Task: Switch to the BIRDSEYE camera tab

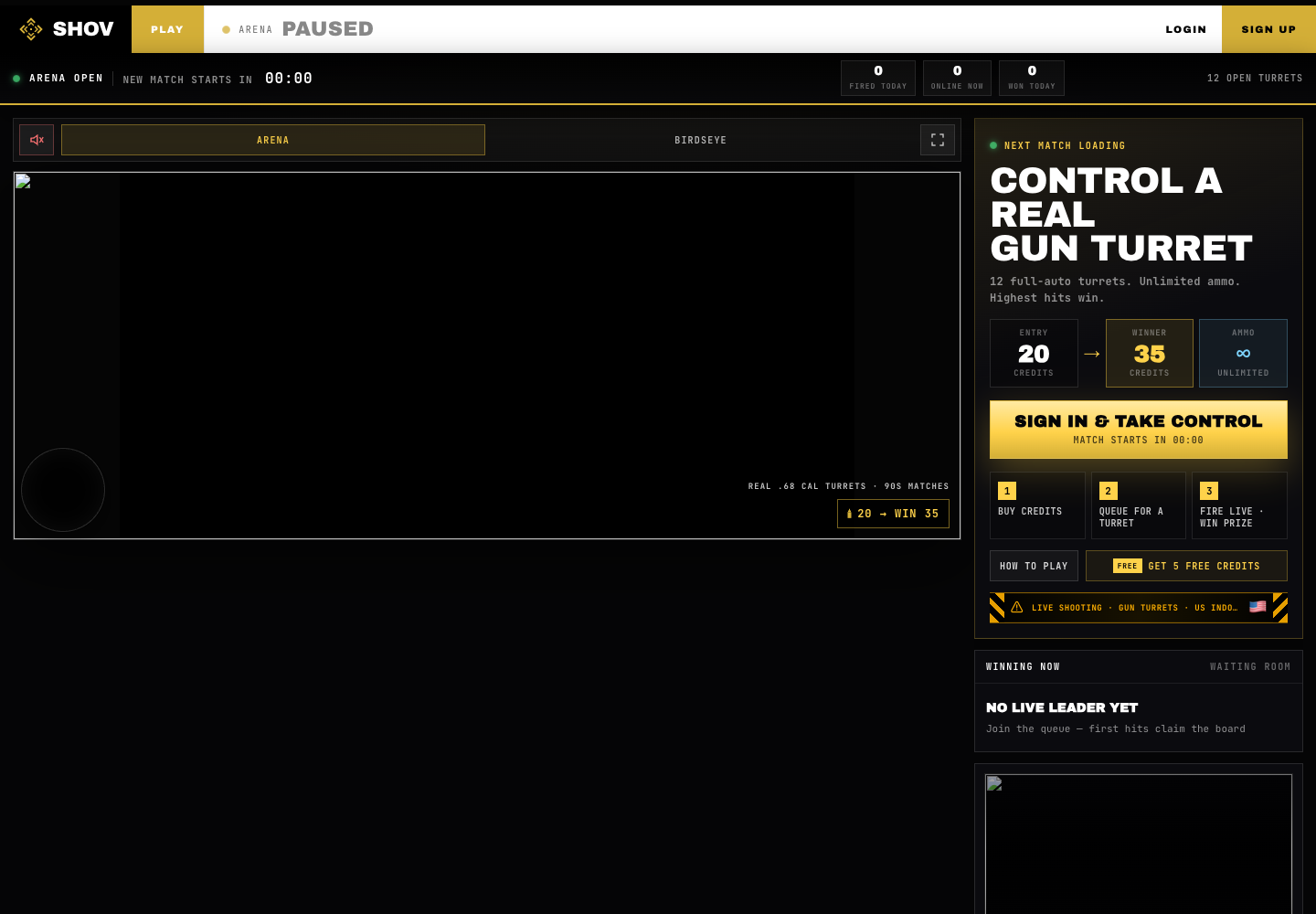Action: click(701, 140)
